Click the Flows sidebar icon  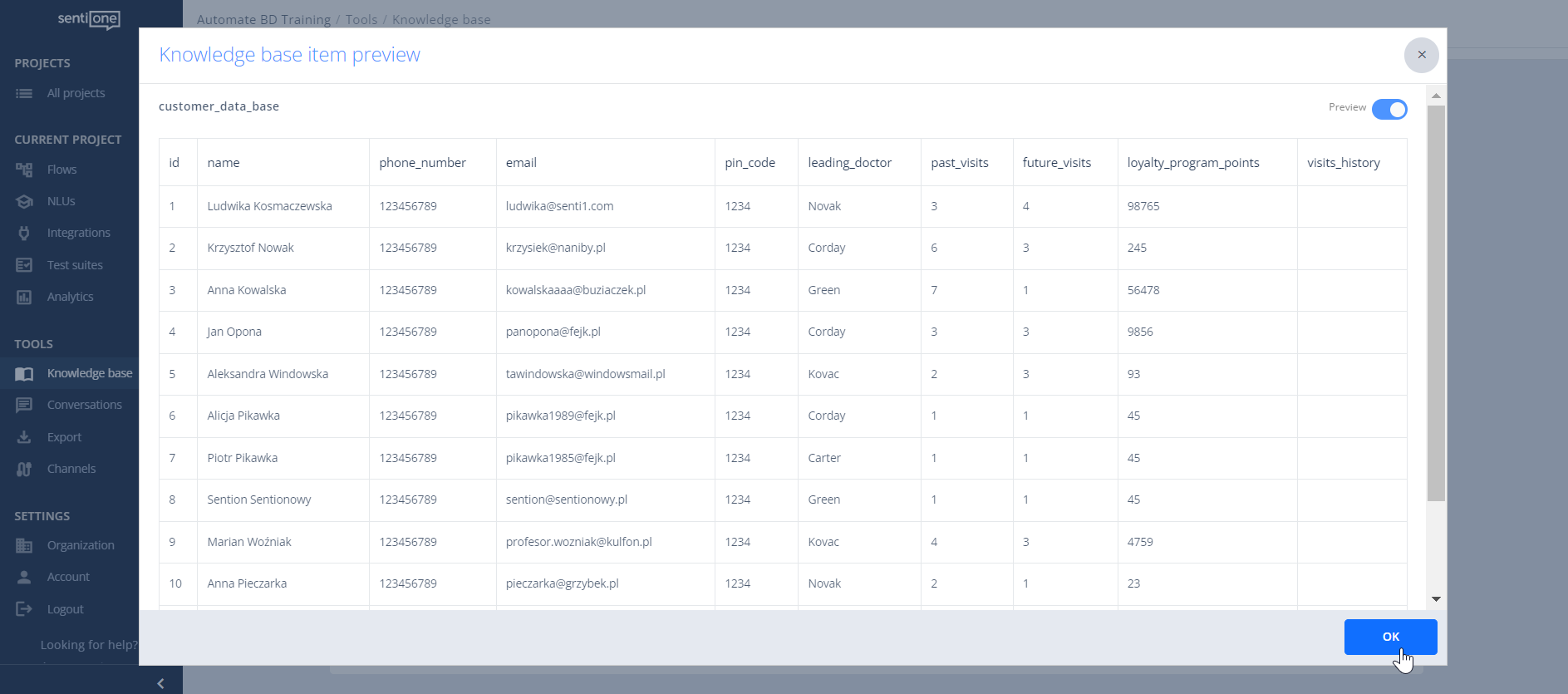(x=24, y=170)
